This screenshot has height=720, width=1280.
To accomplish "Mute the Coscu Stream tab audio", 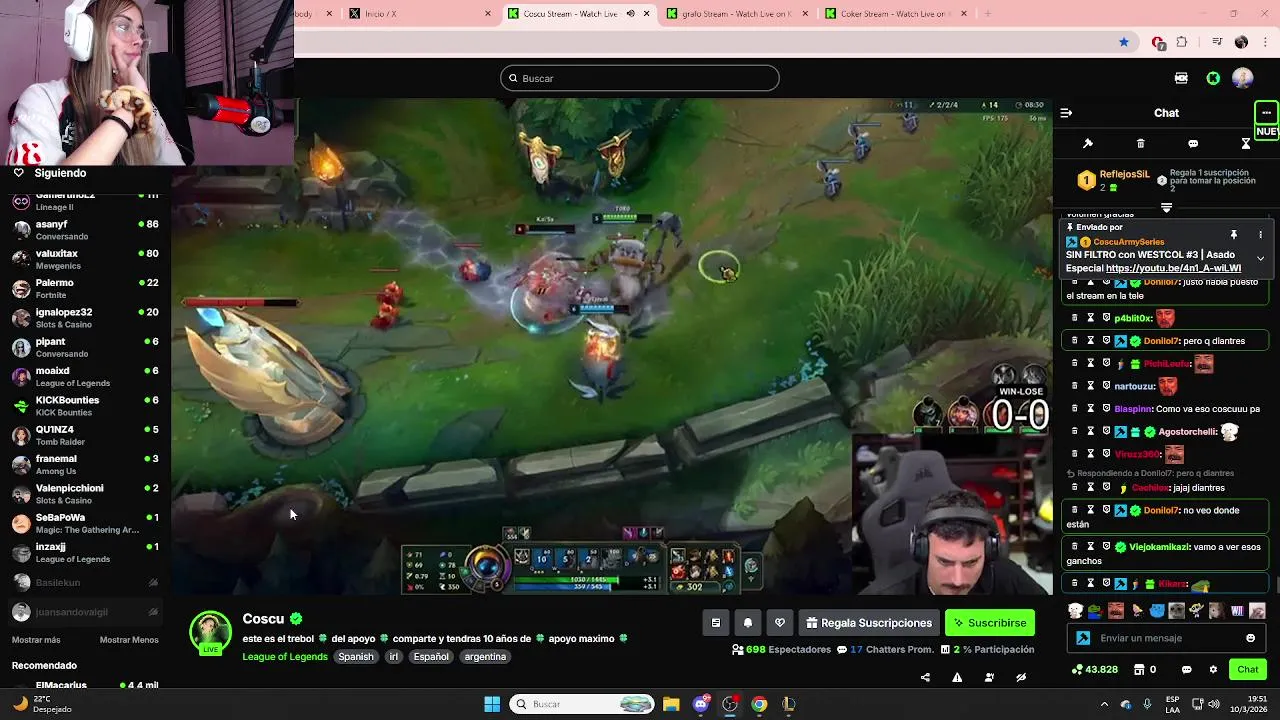I will 630,14.
